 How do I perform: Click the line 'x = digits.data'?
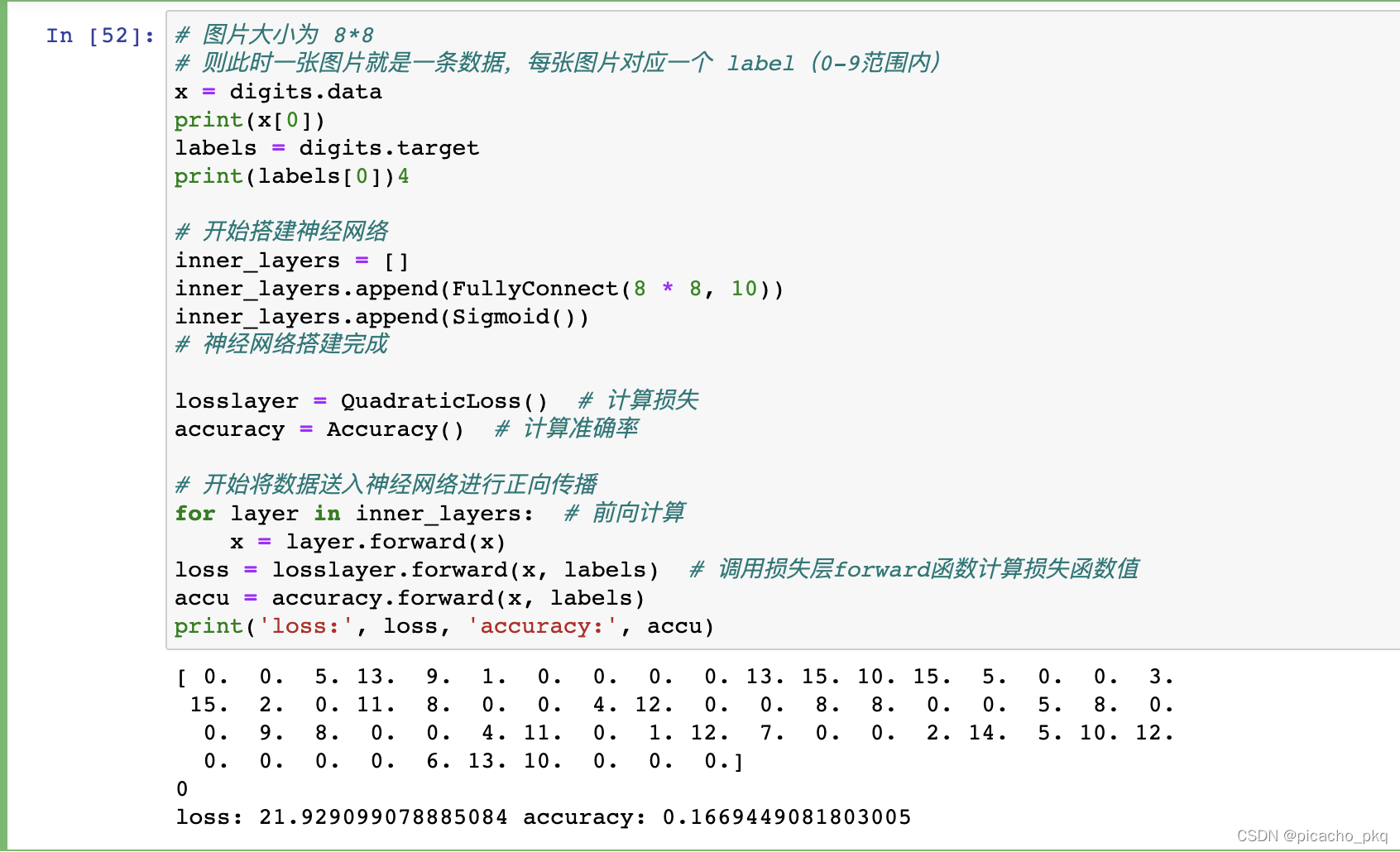[x=278, y=91]
